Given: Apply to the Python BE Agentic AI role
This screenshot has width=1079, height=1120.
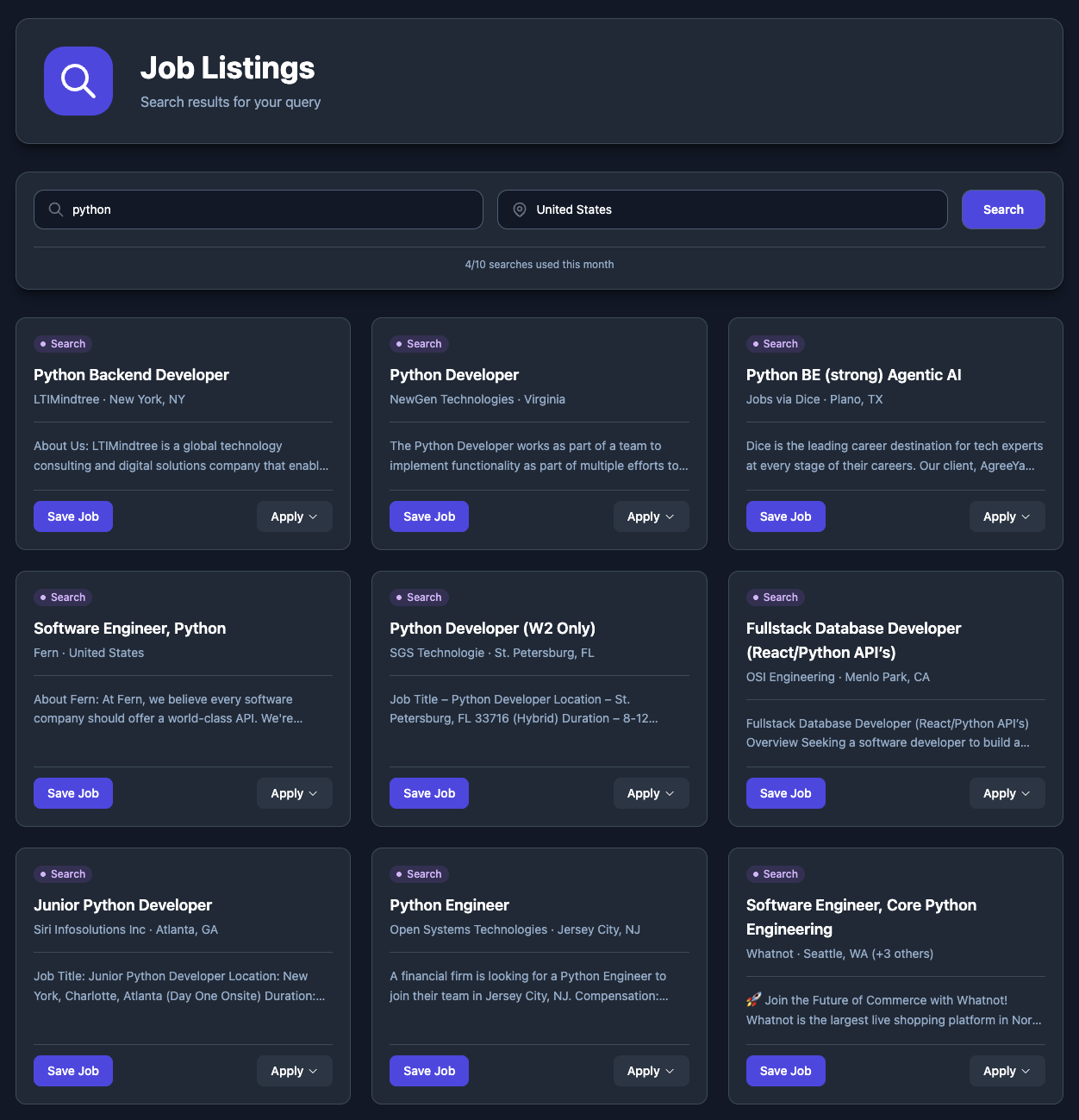Looking at the screenshot, I should (x=1007, y=516).
